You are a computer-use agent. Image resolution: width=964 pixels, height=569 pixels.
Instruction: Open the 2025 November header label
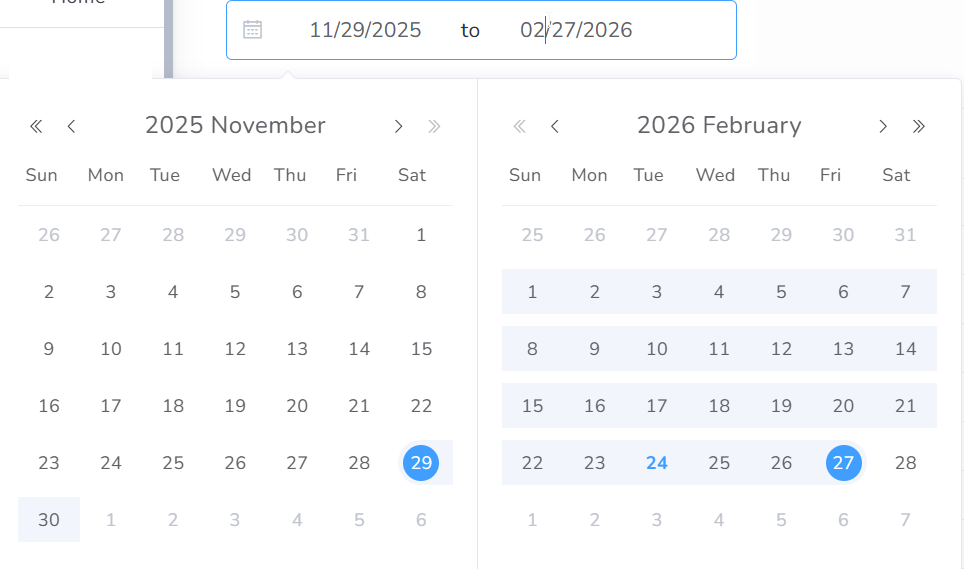coord(235,125)
